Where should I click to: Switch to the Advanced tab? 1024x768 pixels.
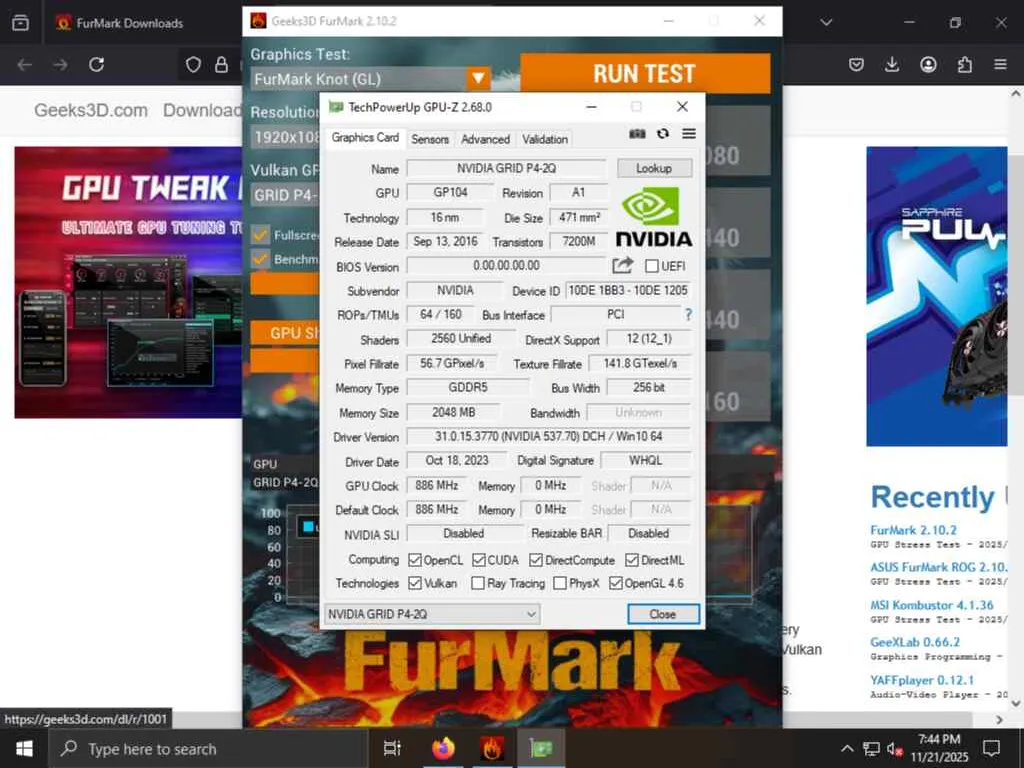coord(485,139)
